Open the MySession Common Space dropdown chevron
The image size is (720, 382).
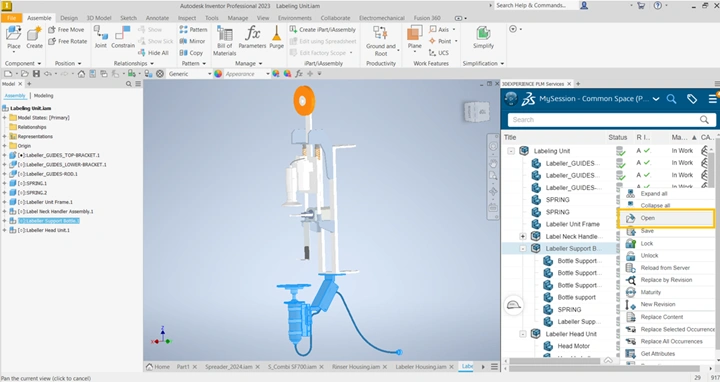656,99
